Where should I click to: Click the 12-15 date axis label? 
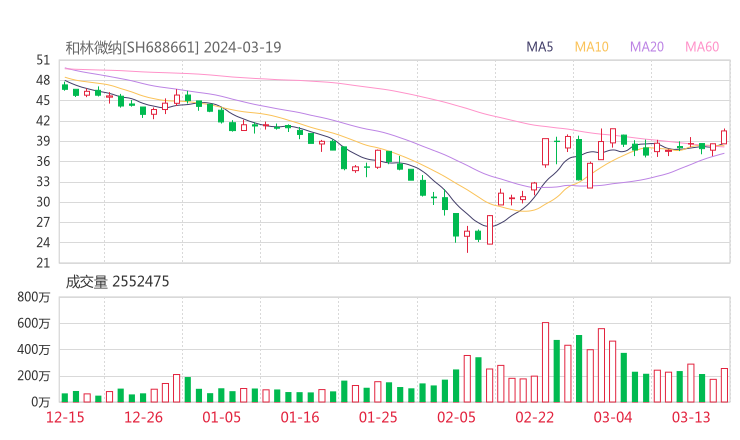(x=65, y=417)
